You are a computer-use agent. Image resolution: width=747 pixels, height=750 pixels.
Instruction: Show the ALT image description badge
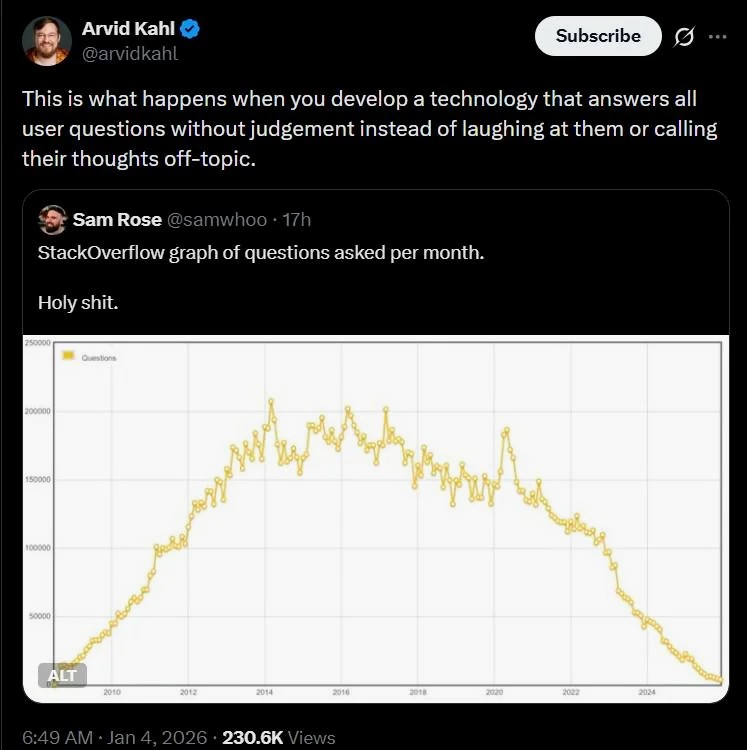[62, 675]
